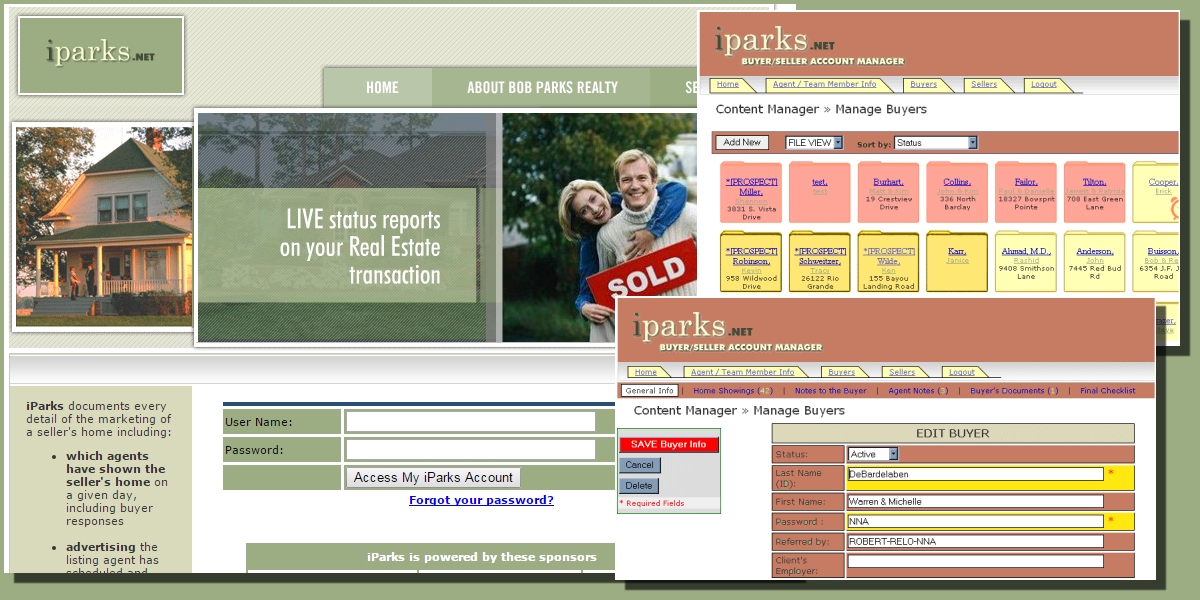Open the Home Showings sub-tab
Viewport: 1200px width, 600px height.
tap(733, 391)
